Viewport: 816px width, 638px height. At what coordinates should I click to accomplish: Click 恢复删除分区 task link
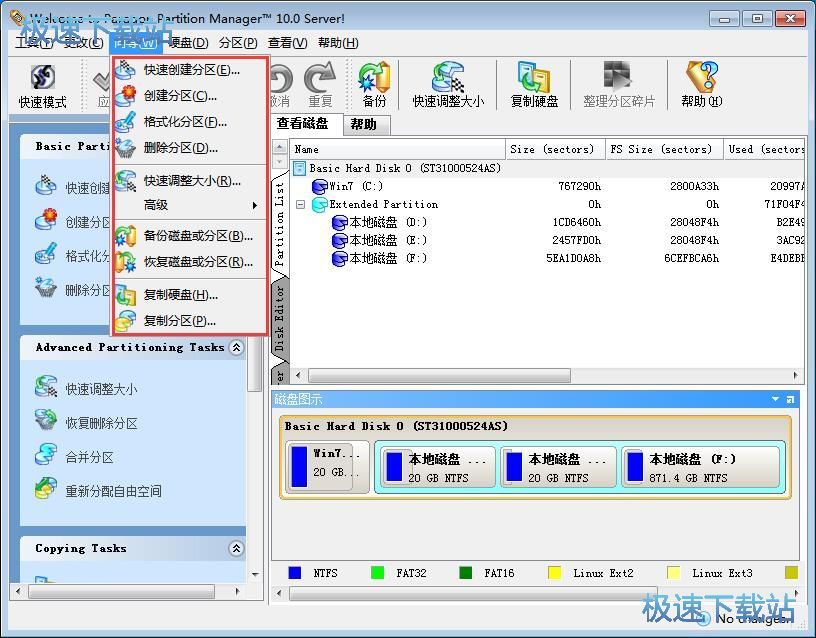pos(101,423)
